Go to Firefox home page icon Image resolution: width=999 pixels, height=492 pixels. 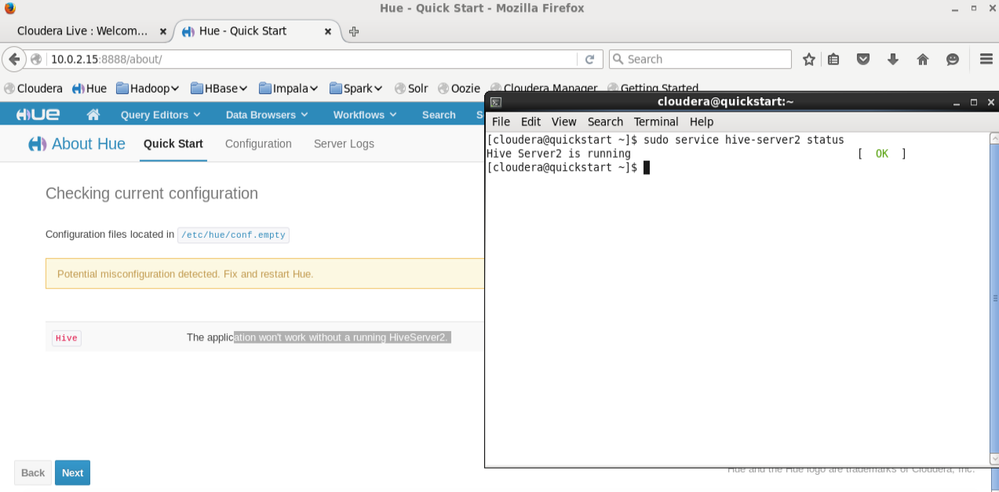click(923, 59)
